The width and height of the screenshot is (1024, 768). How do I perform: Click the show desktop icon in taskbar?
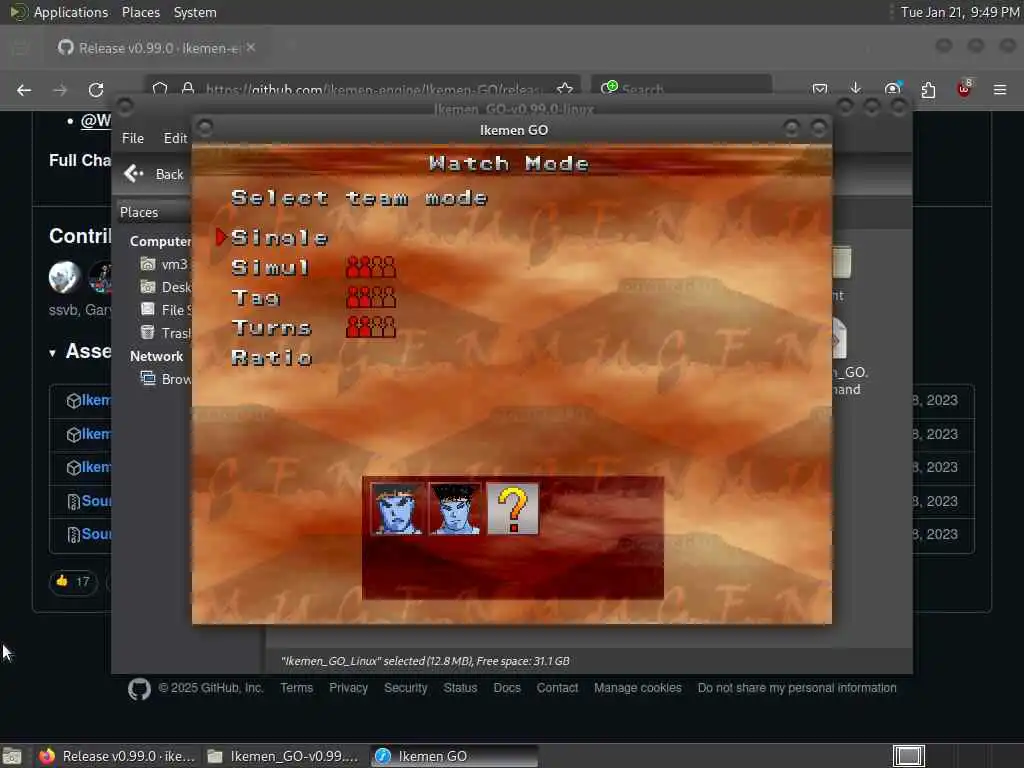pos(12,756)
